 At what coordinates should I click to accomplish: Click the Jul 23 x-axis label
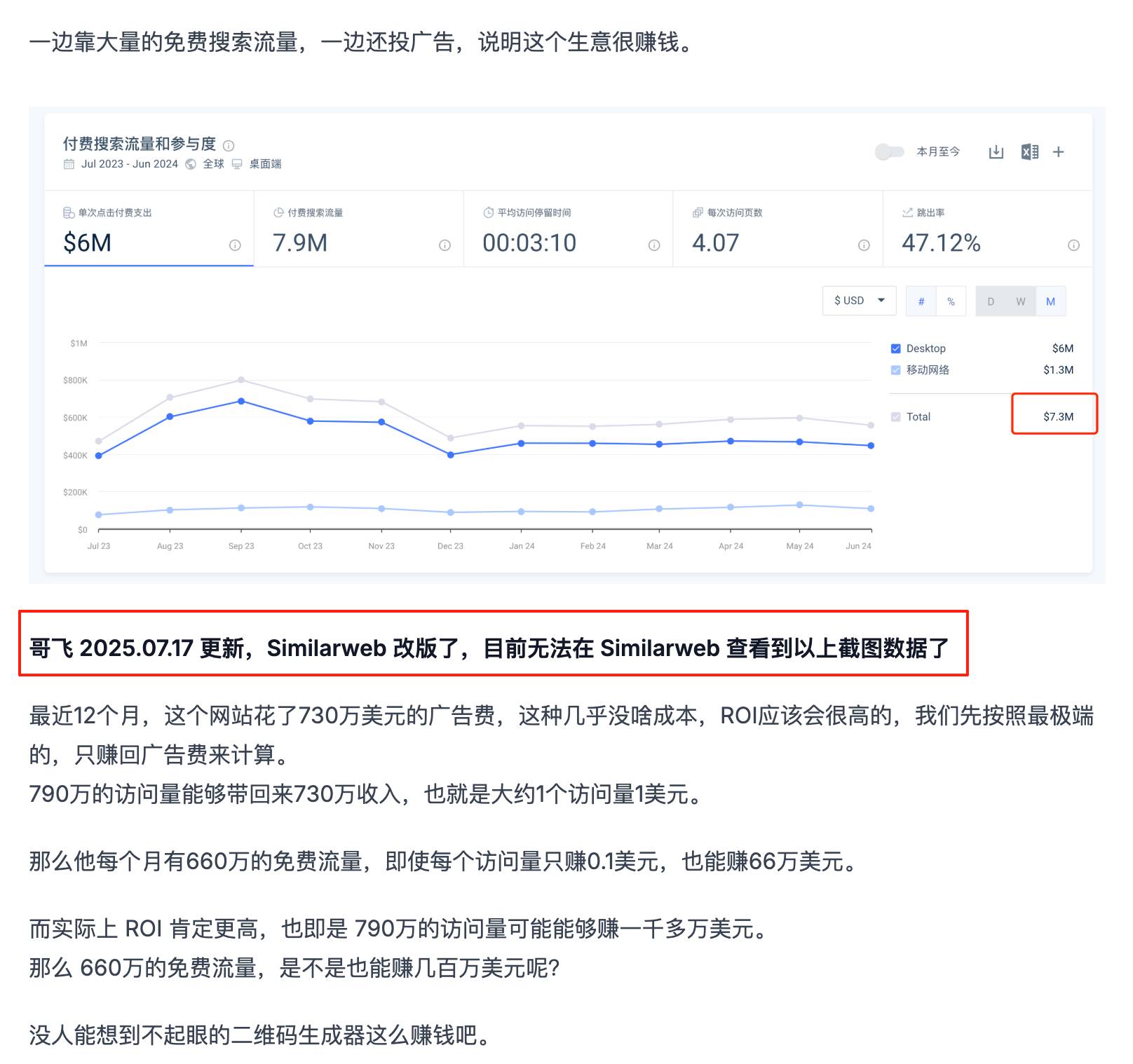tap(99, 546)
